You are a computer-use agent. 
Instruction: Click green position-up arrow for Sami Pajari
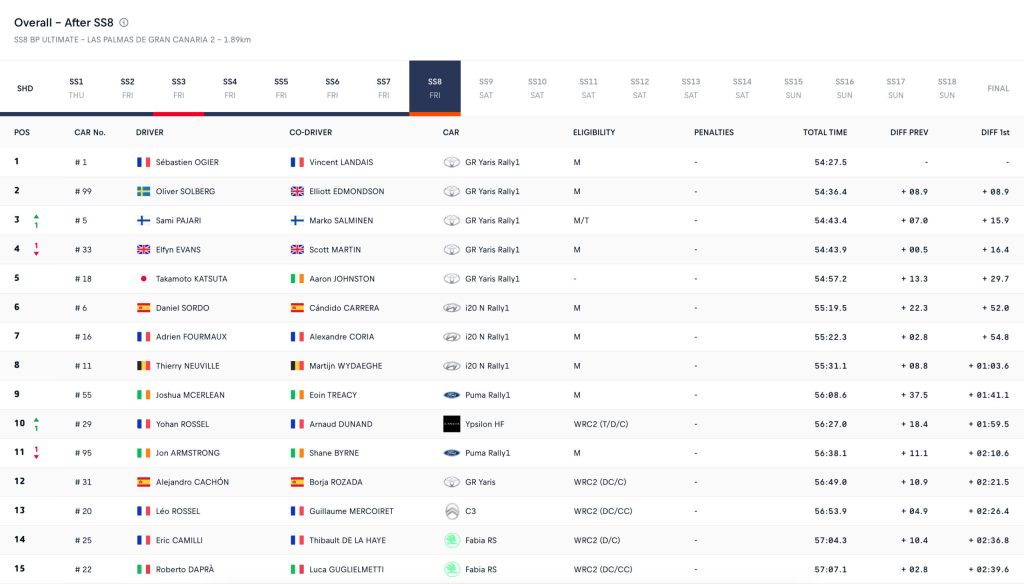(37, 215)
